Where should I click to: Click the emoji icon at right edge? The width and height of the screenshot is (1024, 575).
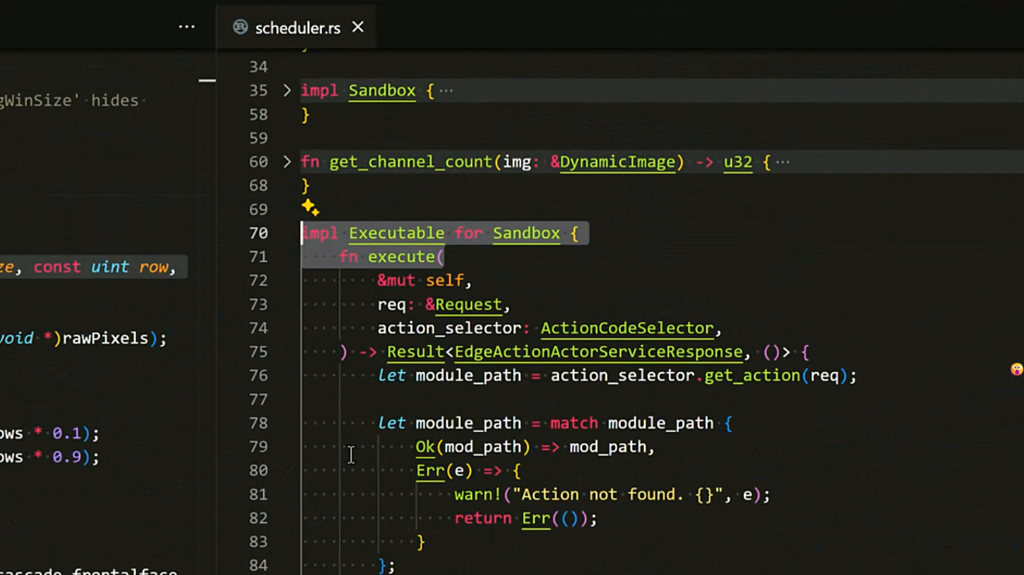pyautogui.click(x=1016, y=369)
